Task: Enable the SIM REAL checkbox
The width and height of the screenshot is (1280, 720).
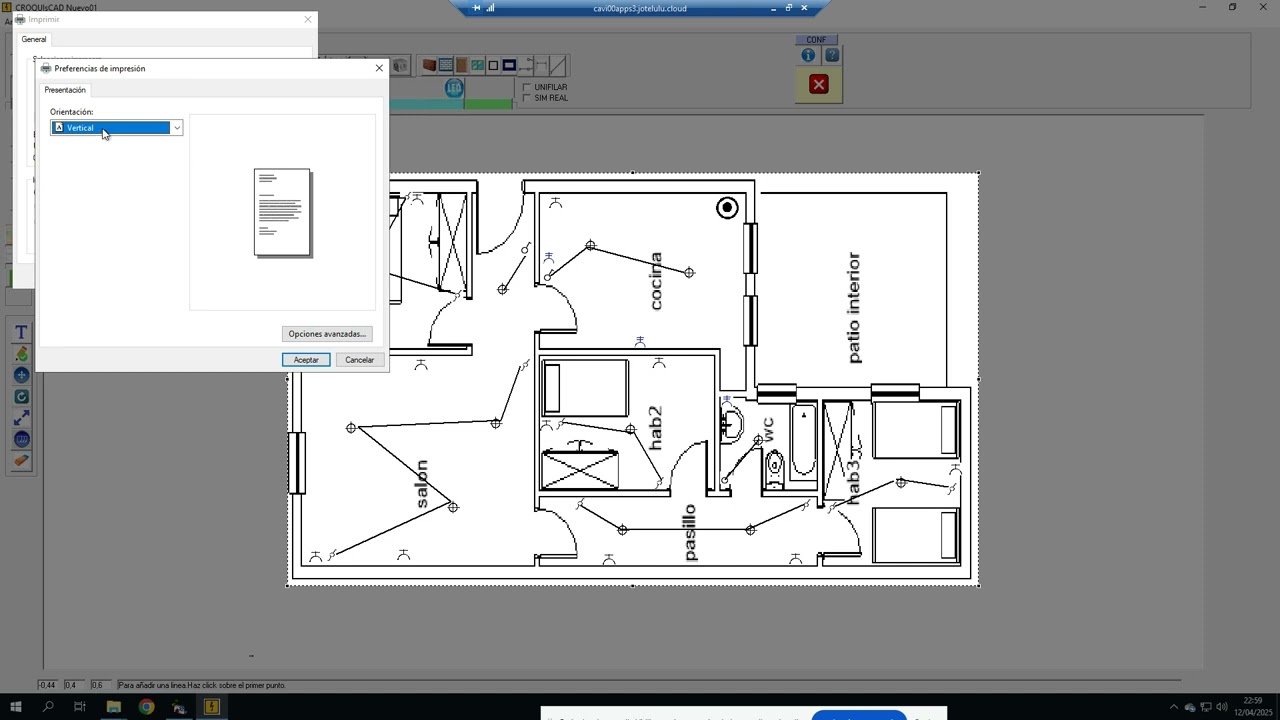Action: (x=527, y=98)
